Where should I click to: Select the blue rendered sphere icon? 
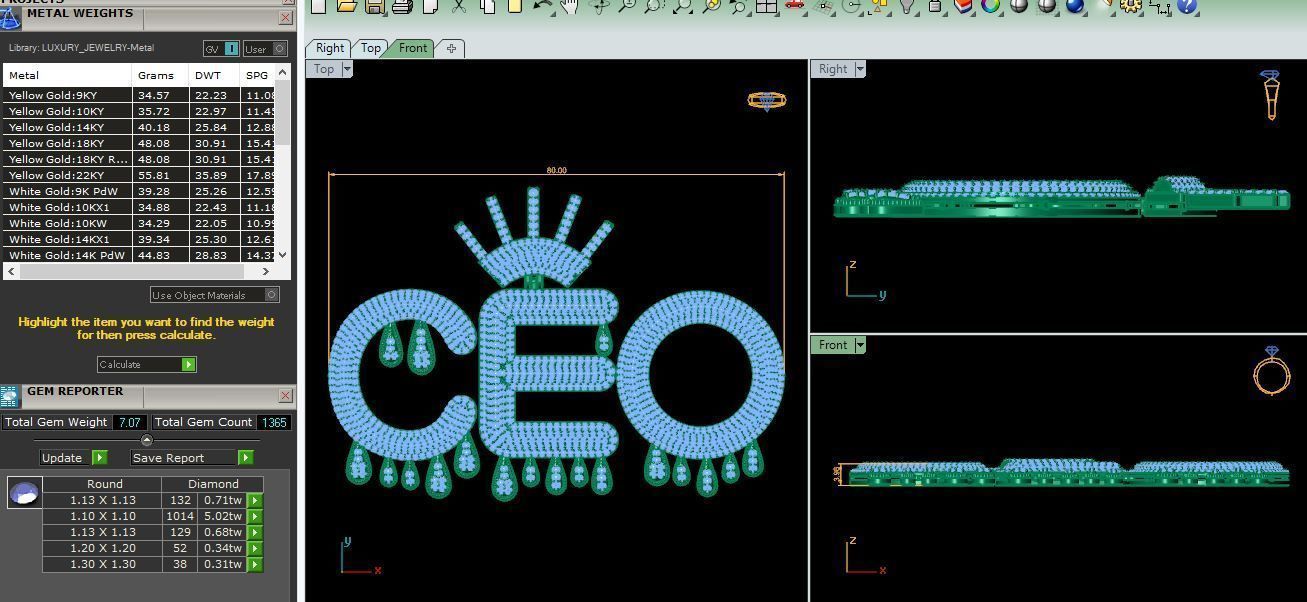(1075, 5)
